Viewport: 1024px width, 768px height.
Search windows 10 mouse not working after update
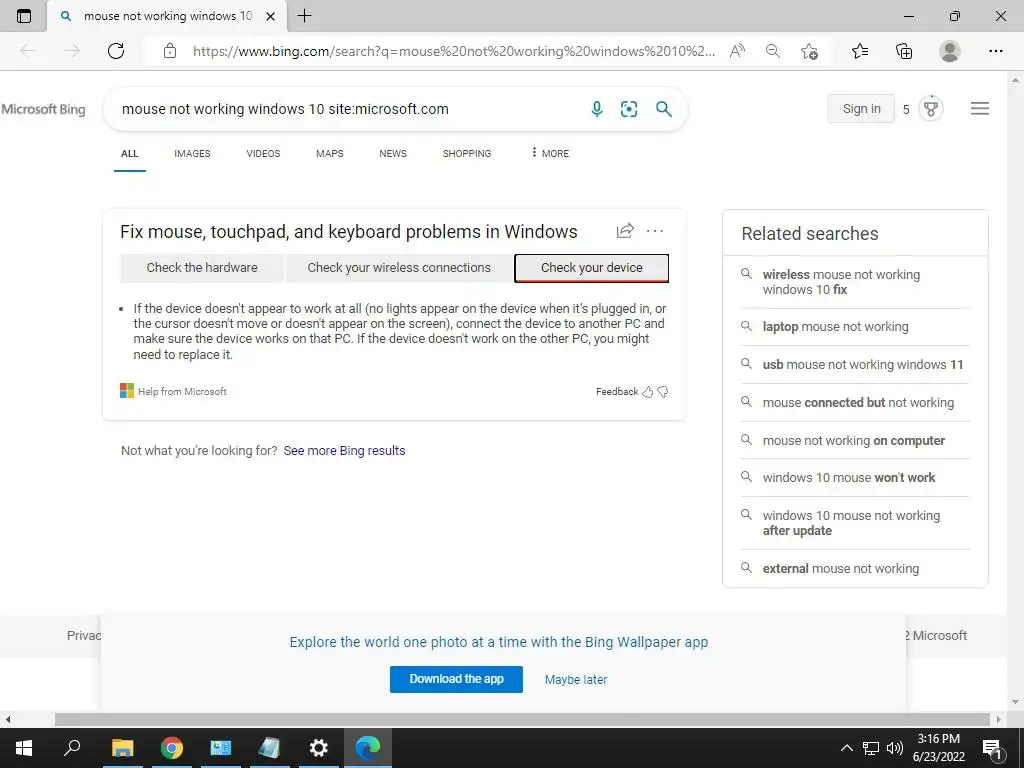click(x=852, y=523)
